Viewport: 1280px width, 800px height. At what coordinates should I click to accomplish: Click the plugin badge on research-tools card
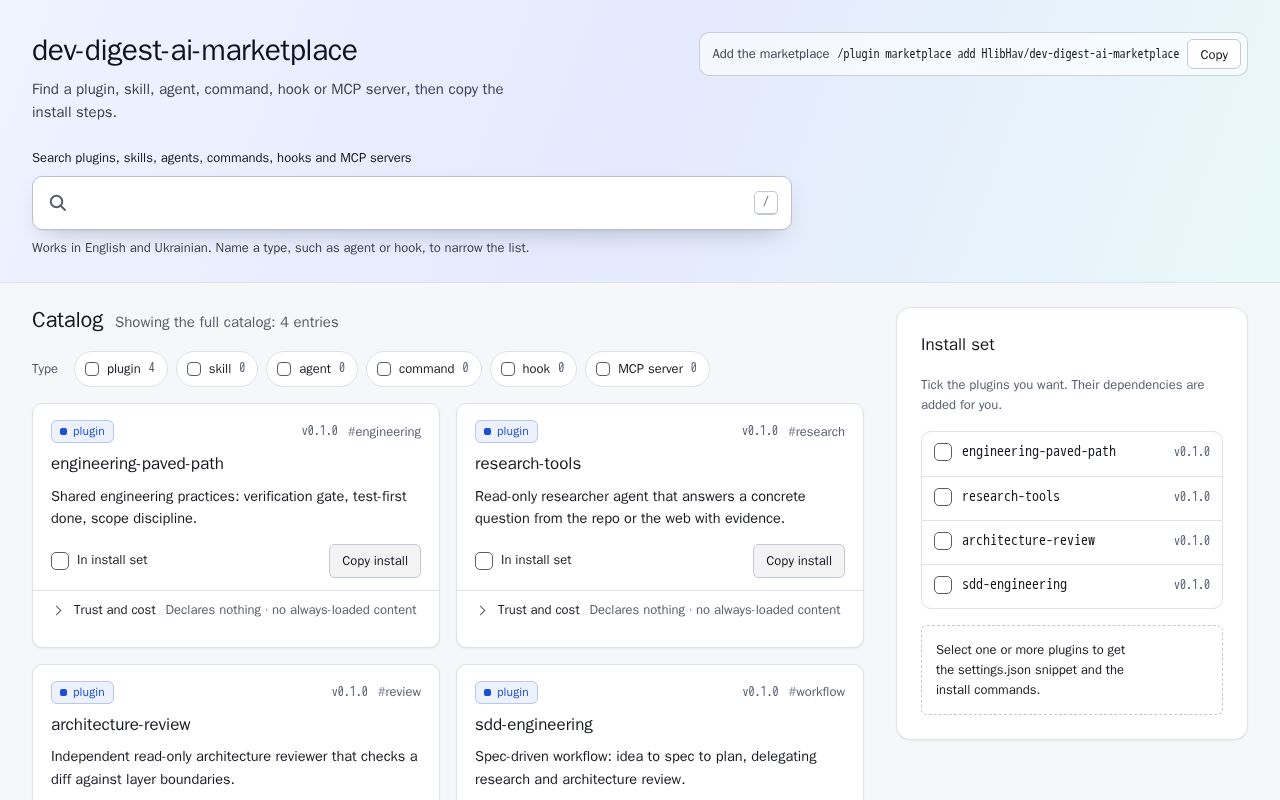coord(506,431)
